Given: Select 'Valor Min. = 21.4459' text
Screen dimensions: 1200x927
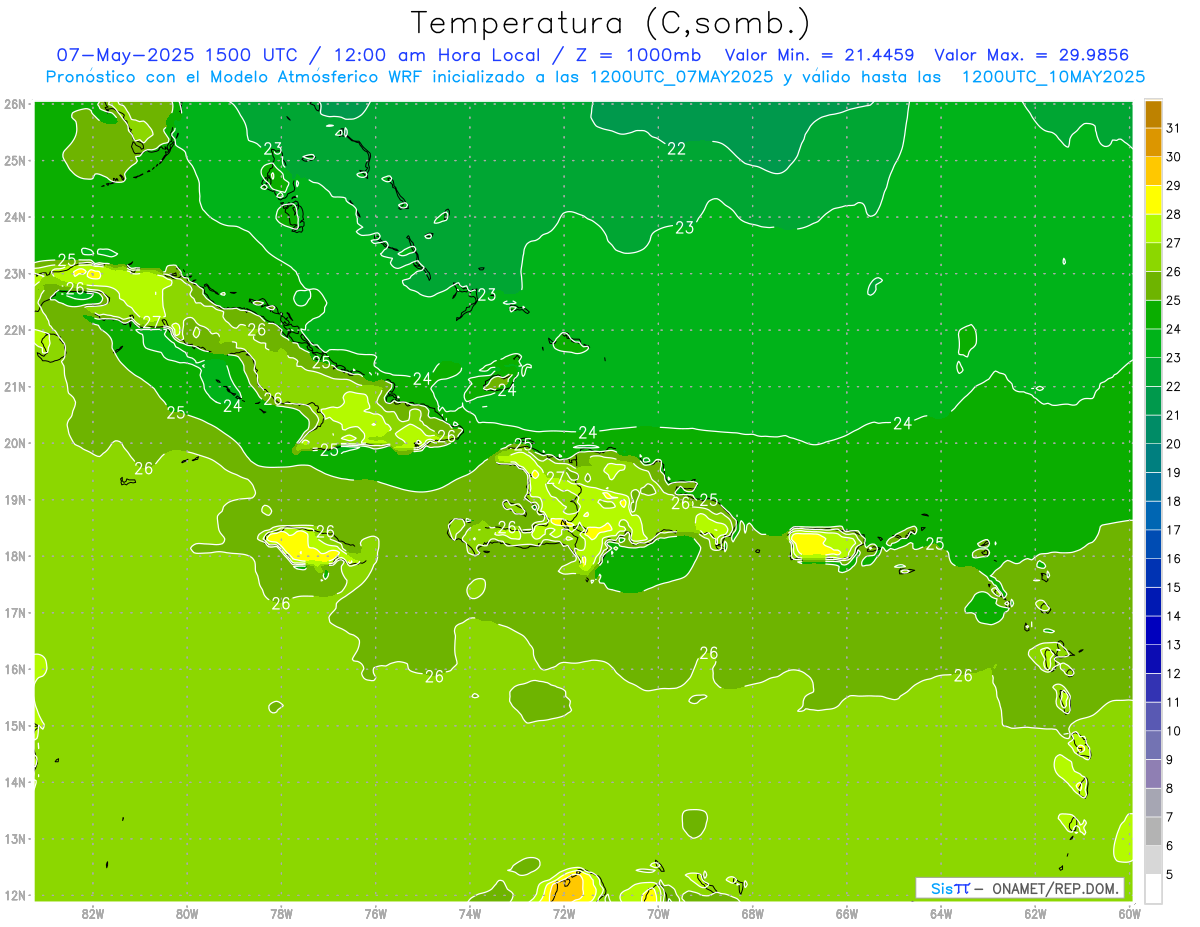Looking at the screenshot, I should point(819,55).
